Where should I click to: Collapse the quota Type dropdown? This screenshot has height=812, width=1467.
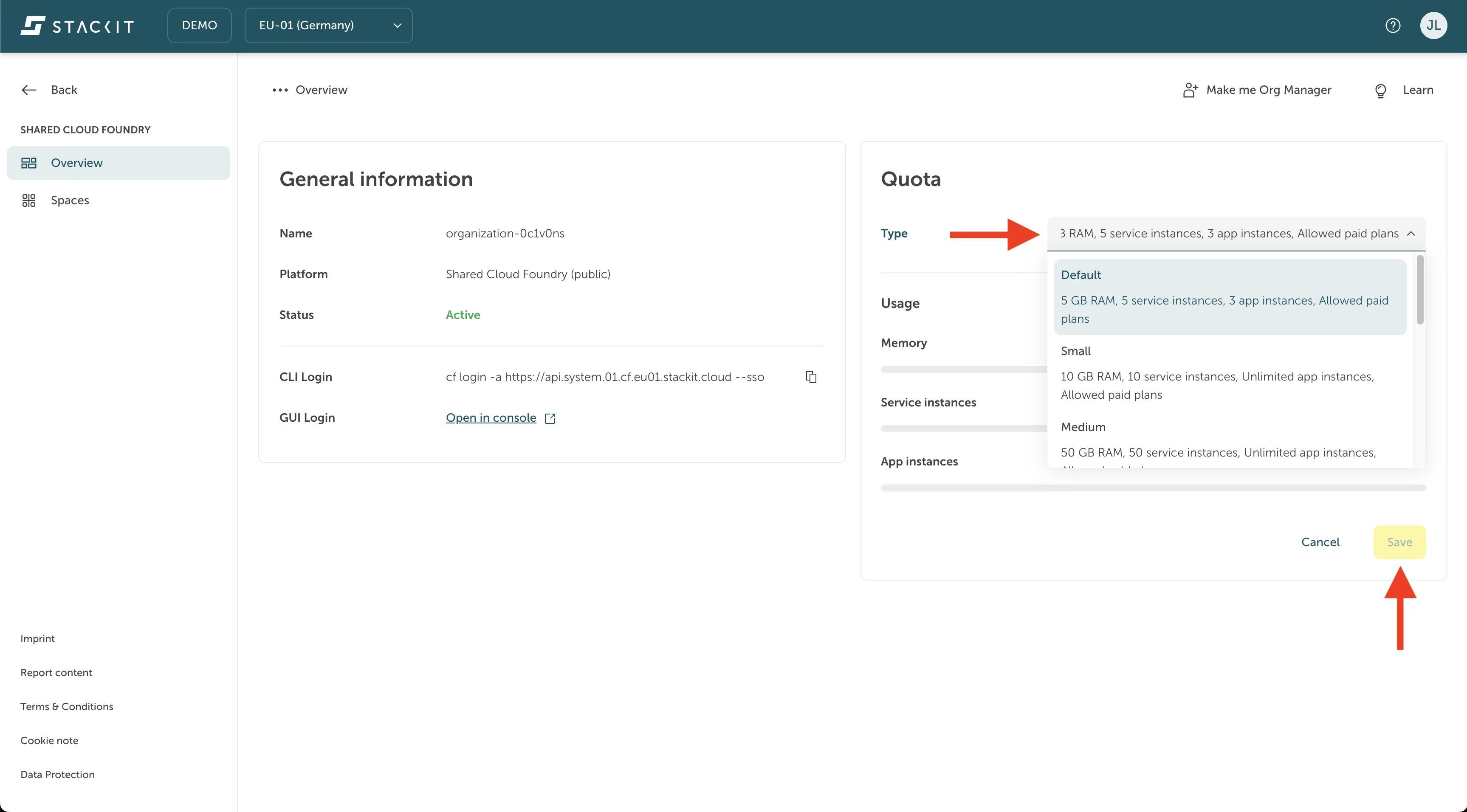pos(1411,234)
